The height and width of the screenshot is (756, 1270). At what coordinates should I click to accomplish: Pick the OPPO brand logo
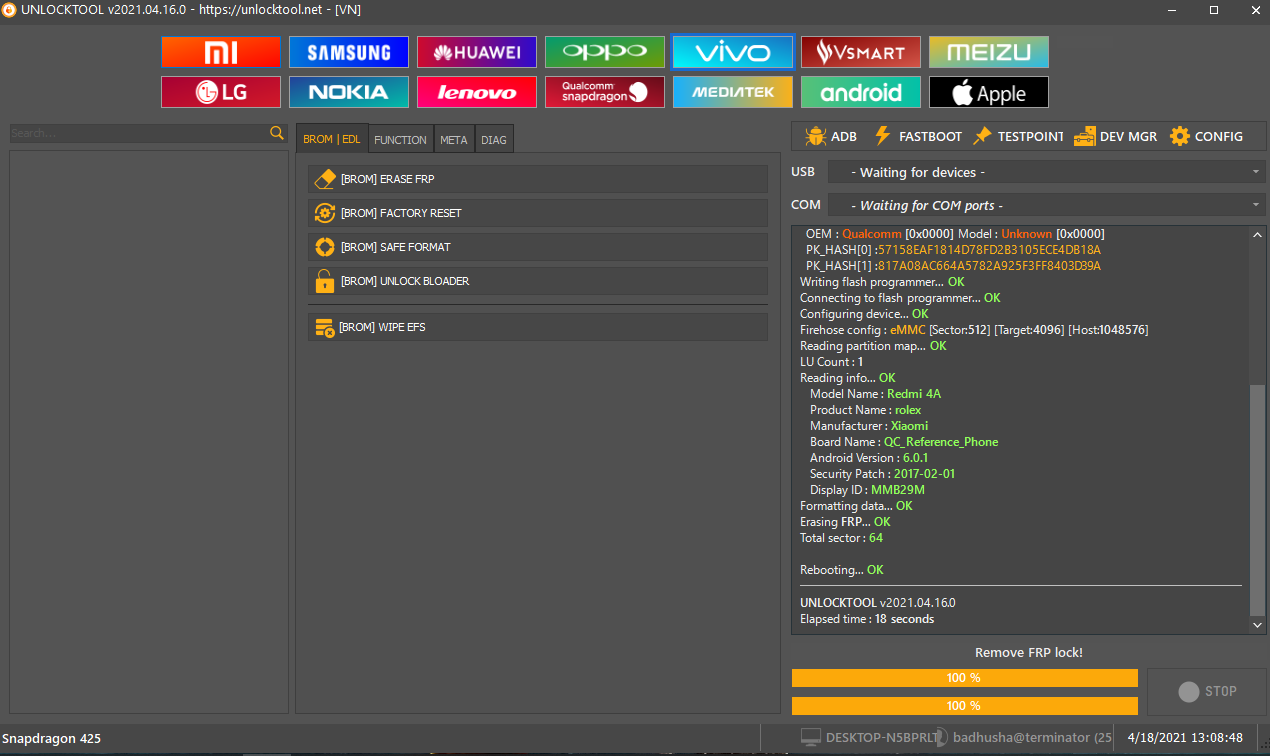605,52
